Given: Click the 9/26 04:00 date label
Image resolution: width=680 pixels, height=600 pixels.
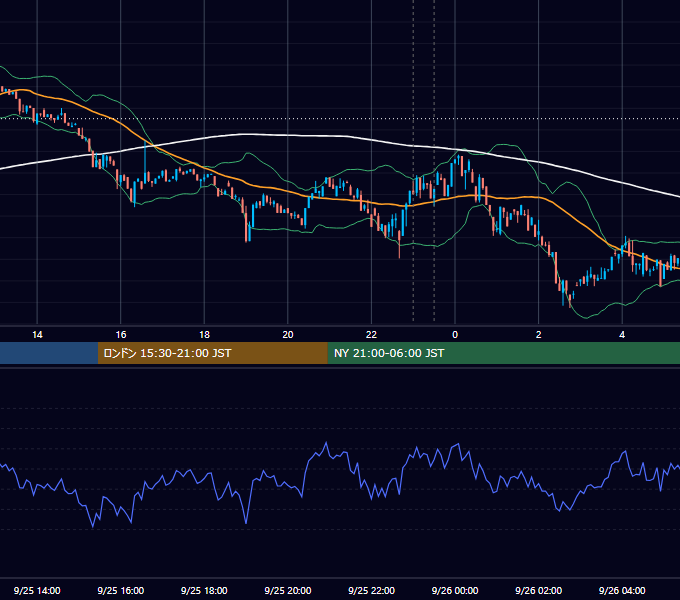Looking at the screenshot, I should [622, 590].
